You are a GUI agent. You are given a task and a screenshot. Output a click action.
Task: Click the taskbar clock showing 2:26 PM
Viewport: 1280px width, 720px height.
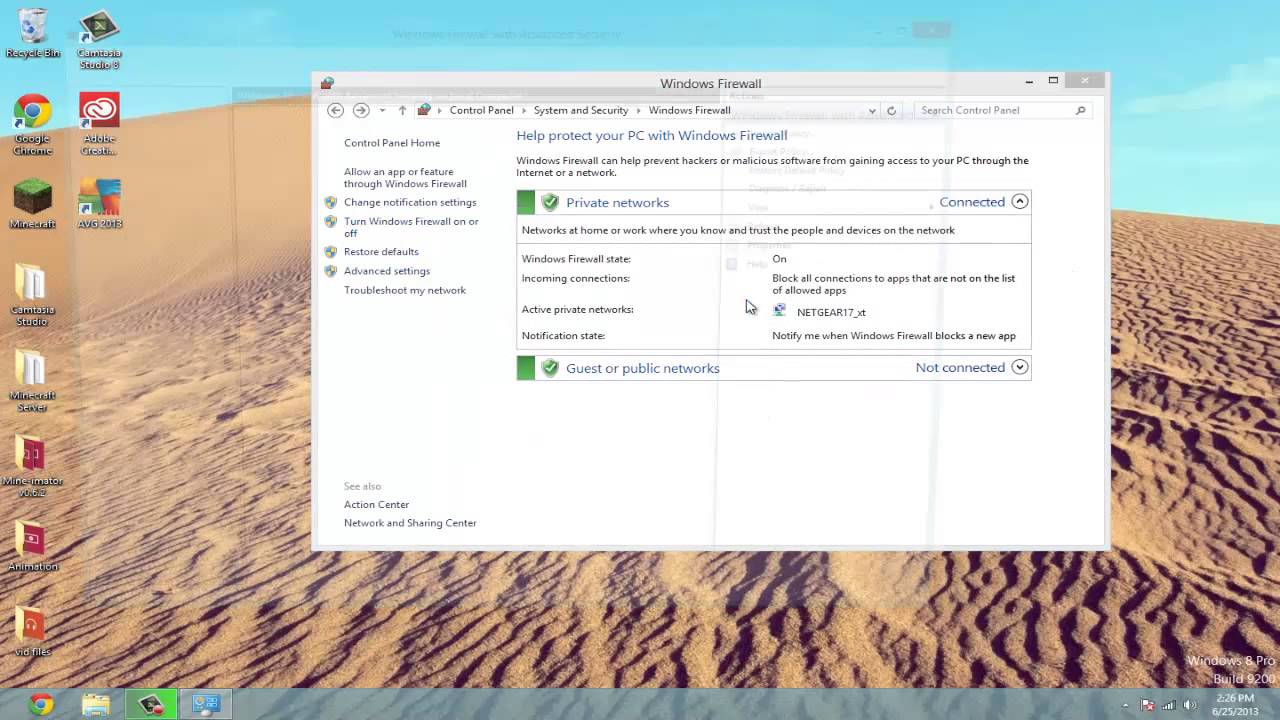[1236, 704]
